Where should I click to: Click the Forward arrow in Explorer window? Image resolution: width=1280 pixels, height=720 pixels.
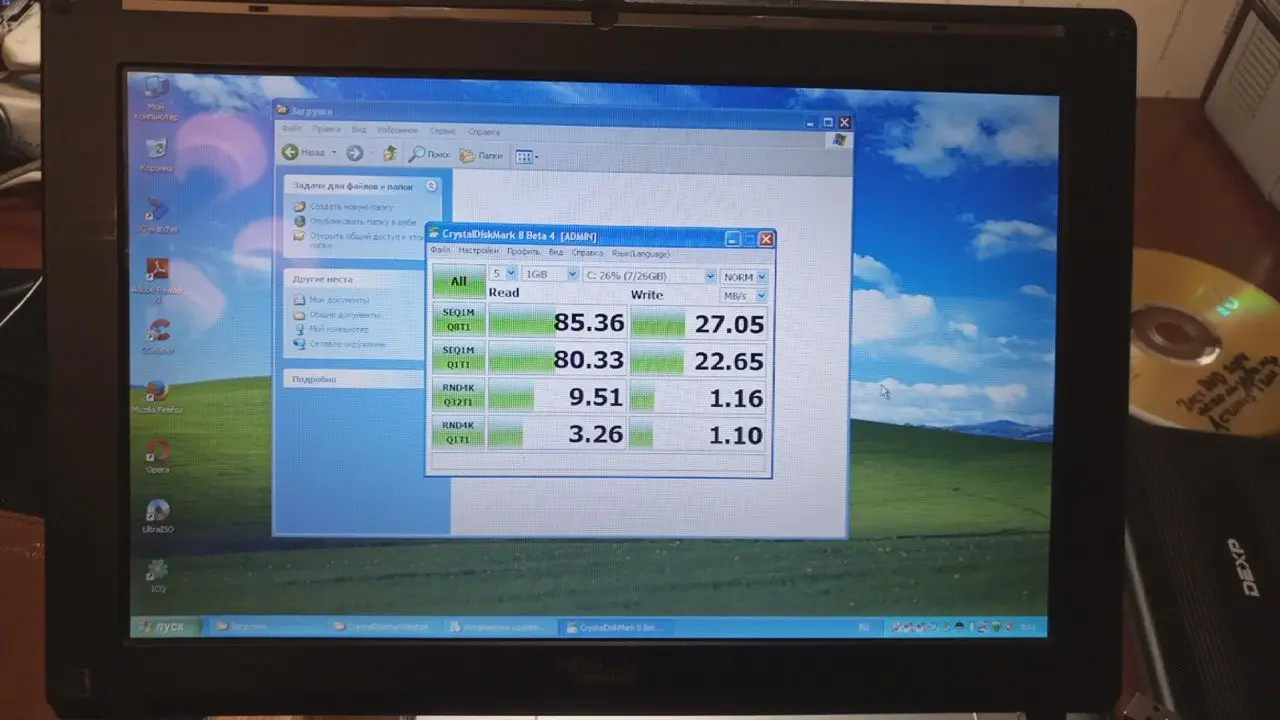tap(354, 153)
